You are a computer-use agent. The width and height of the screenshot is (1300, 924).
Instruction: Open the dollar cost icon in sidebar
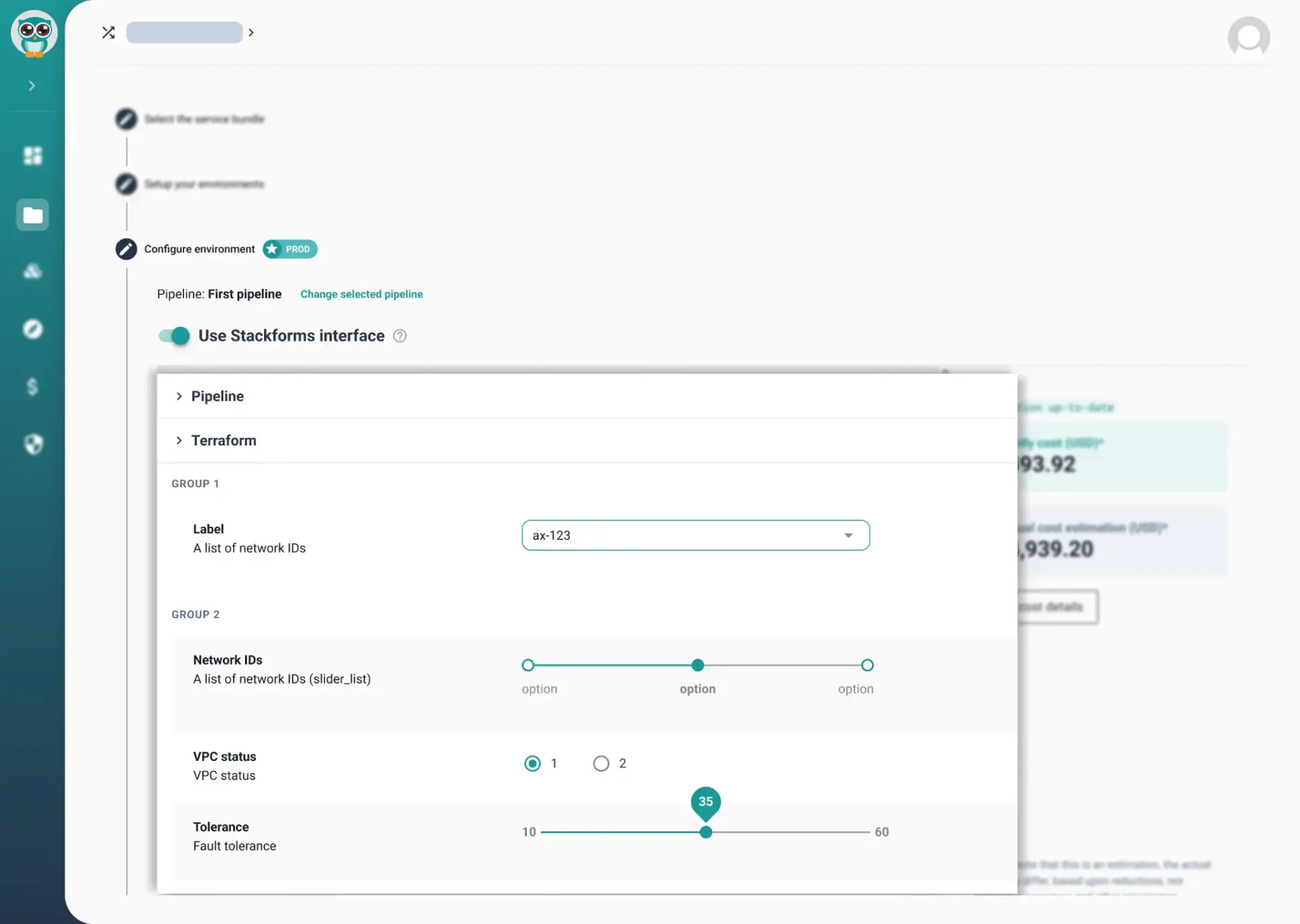(32, 387)
